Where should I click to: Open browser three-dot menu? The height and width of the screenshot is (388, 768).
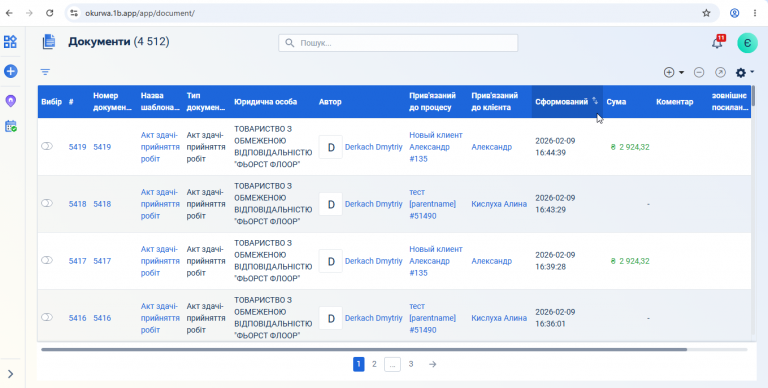[755, 13]
